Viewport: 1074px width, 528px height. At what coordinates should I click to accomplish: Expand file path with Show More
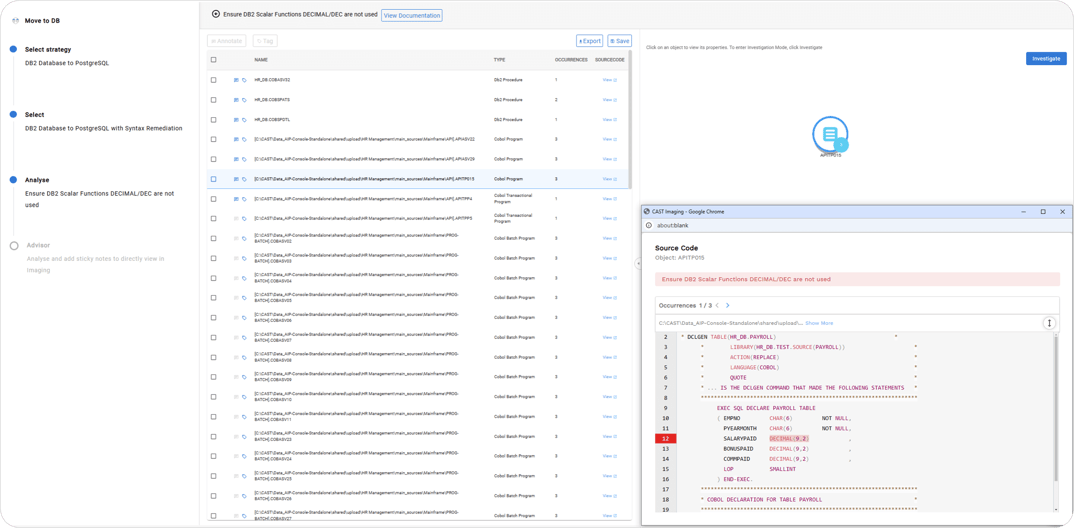(x=819, y=323)
